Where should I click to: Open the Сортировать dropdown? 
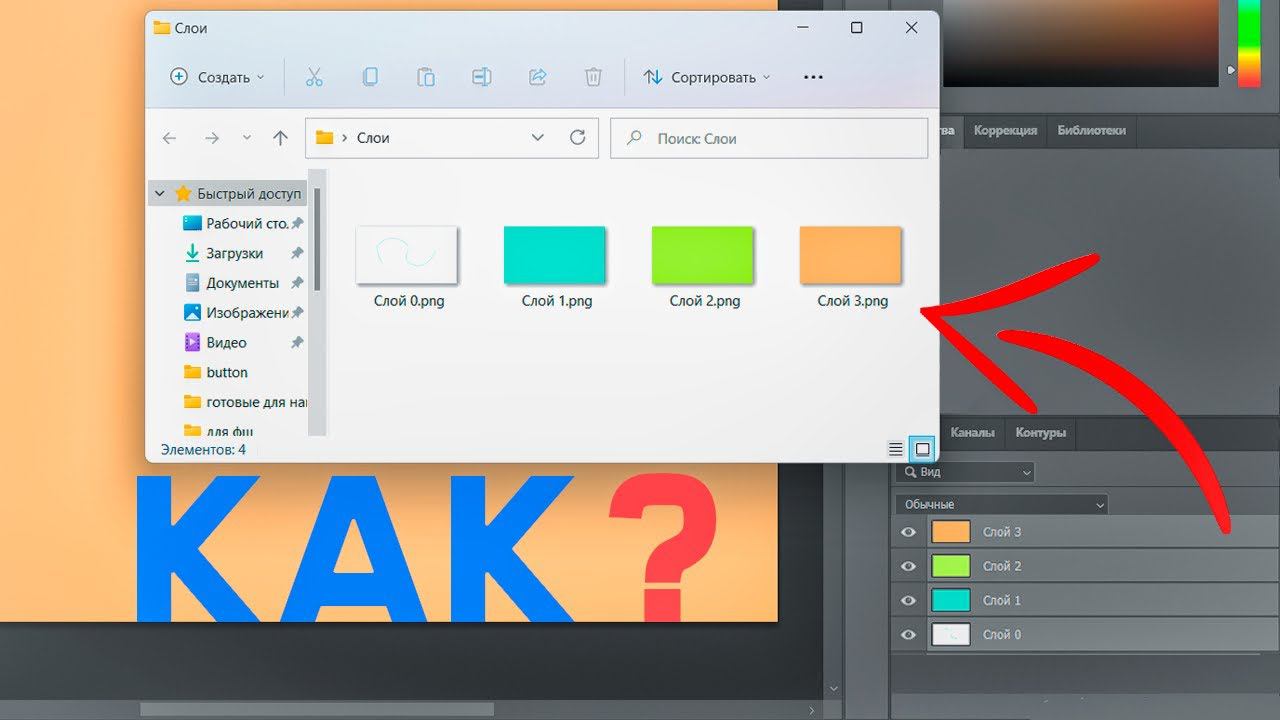click(x=707, y=77)
